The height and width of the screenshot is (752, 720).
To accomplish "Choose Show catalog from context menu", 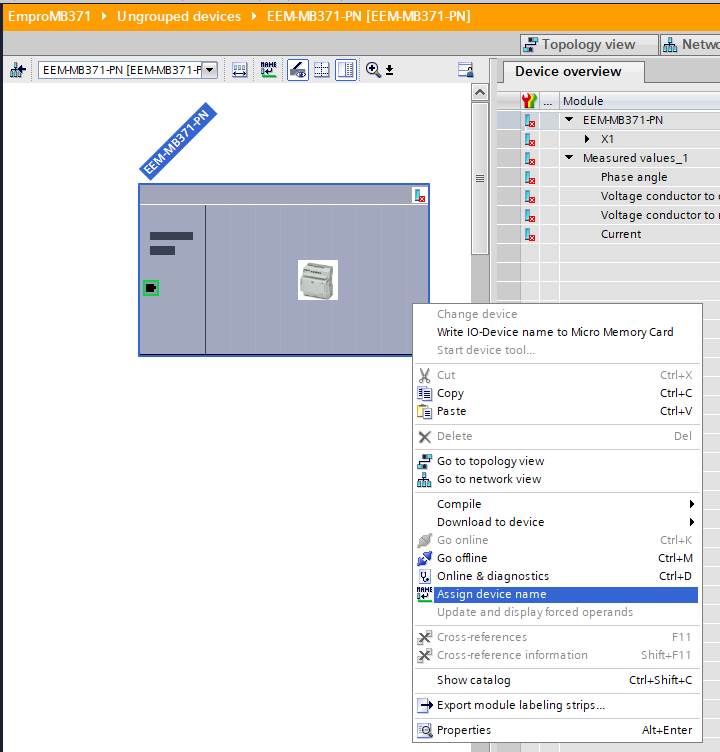I will [x=557, y=681].
